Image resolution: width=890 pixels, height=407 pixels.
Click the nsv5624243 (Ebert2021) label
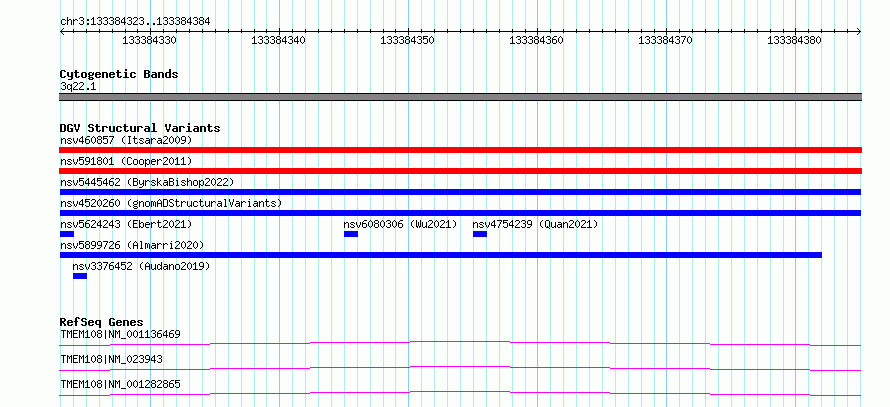(x=126, y=224)
